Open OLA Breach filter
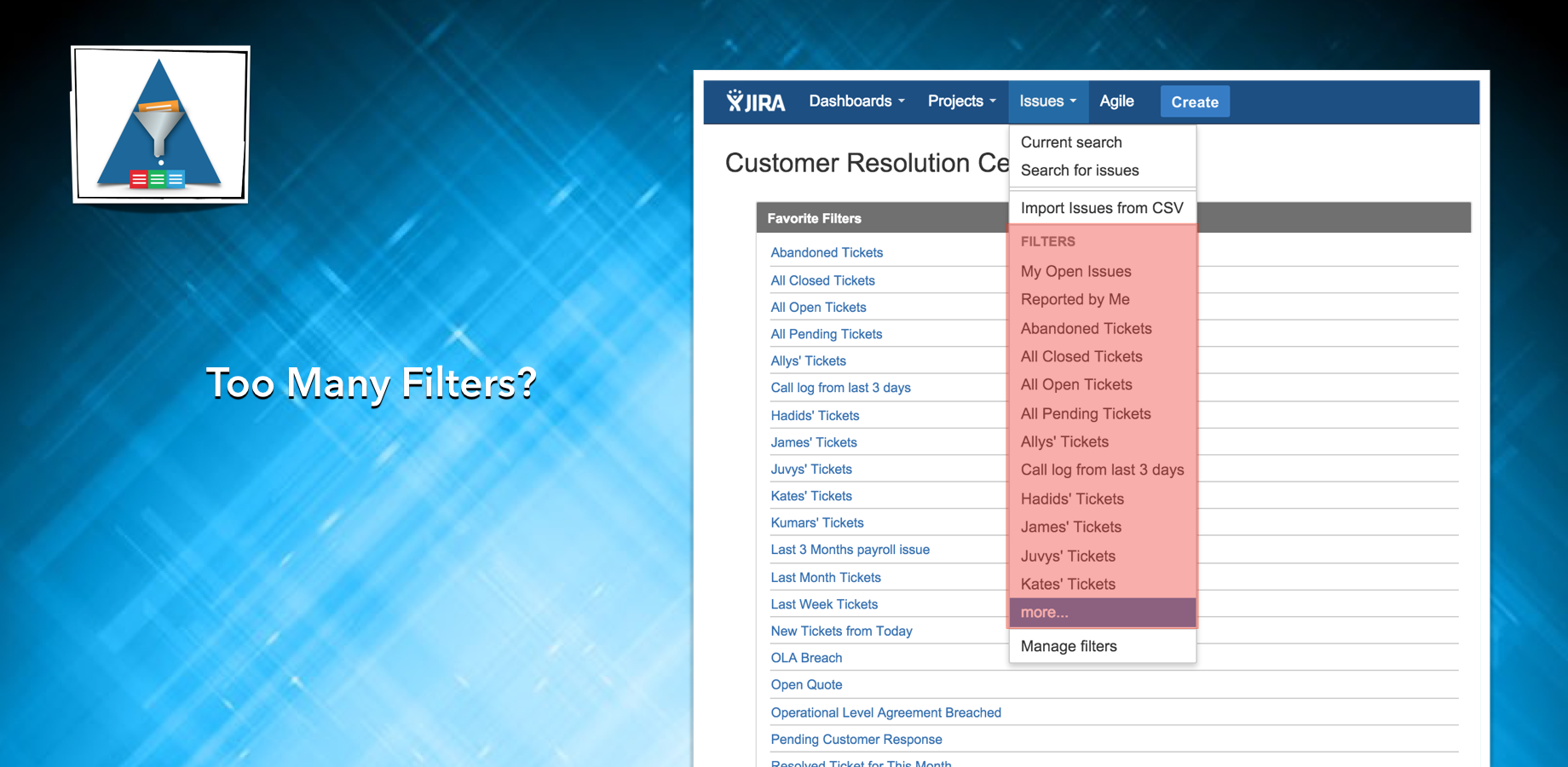1568x767 pixels. (806, 658)
